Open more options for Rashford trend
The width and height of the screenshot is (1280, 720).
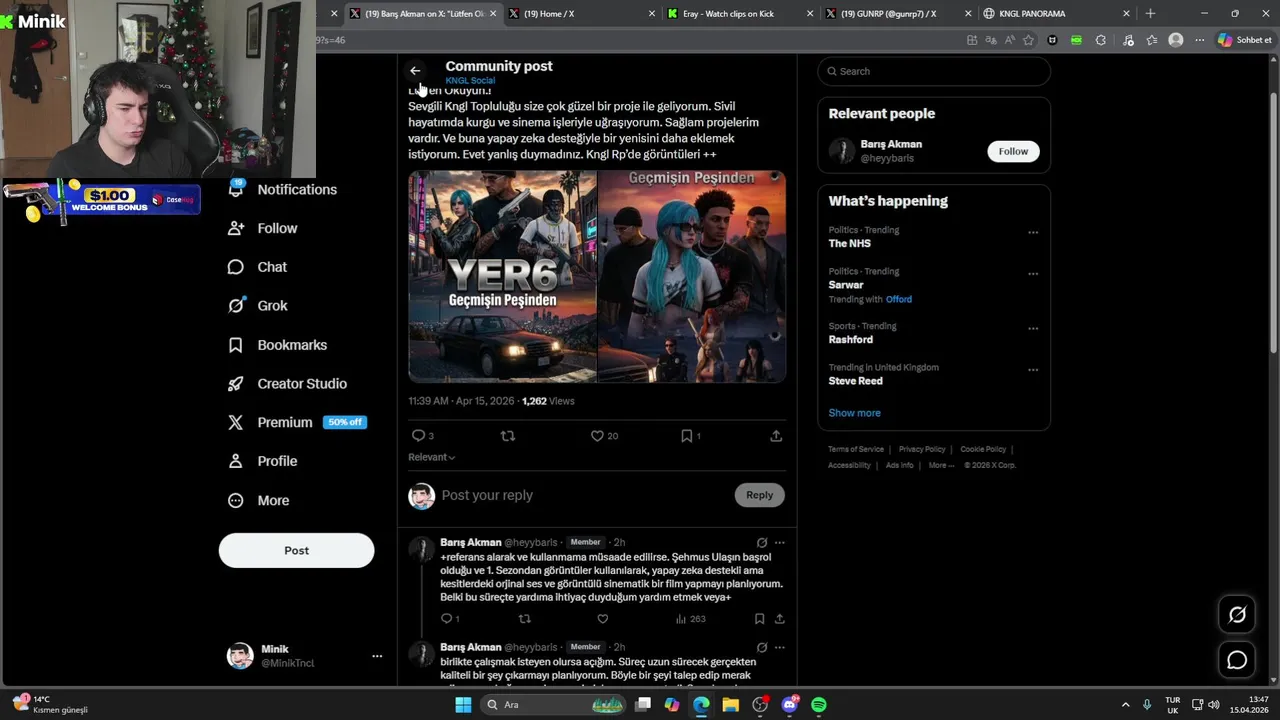point(1033,328)
